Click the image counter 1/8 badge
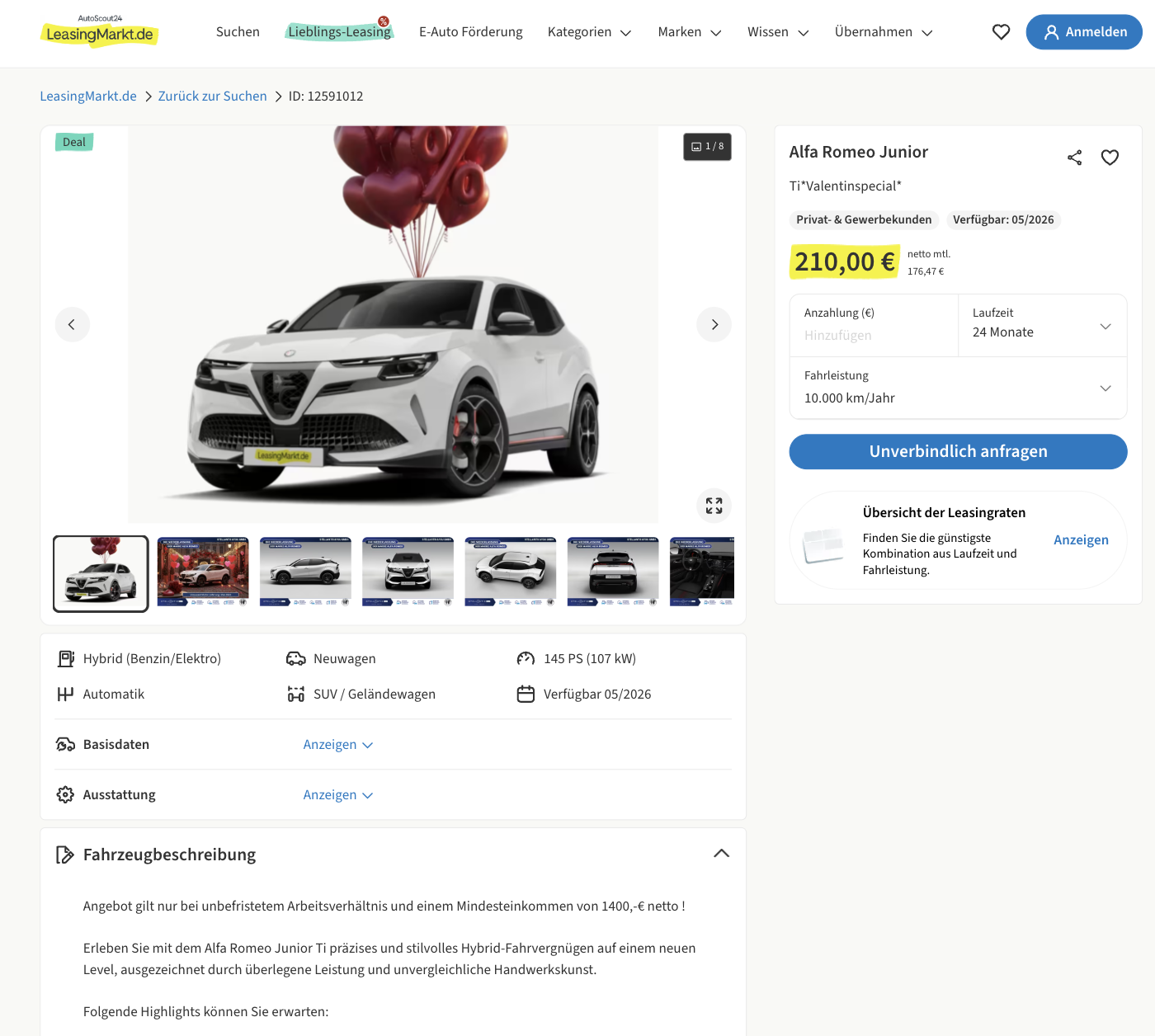 707,147
